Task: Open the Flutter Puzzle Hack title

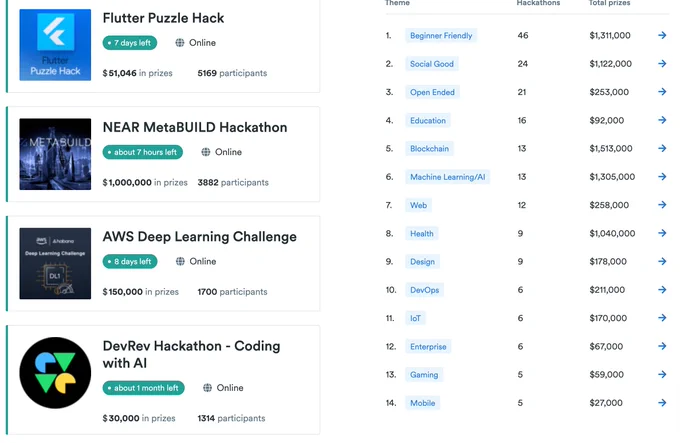Action: click(163, 18)
